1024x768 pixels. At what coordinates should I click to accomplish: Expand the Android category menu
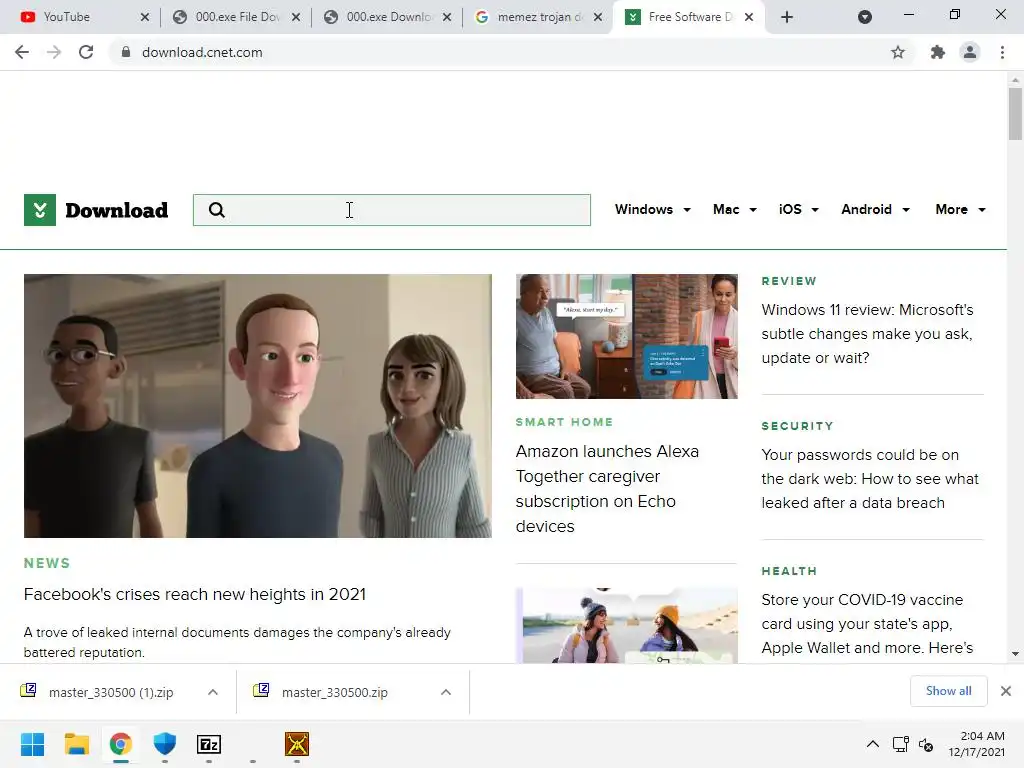[x=875, y=210]
